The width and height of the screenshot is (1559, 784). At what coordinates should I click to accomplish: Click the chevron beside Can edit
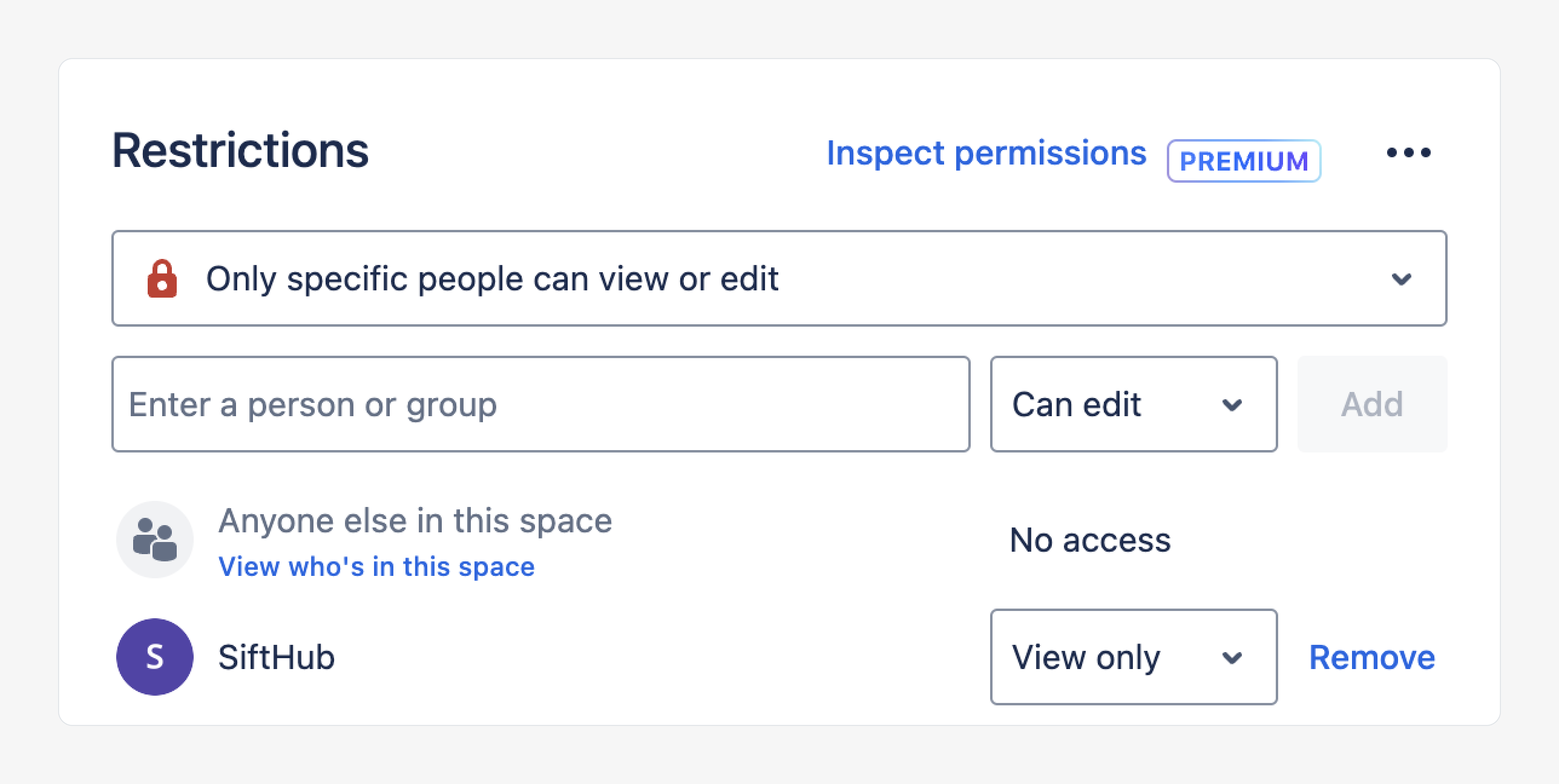pyautogui.click(x=1232, y=405)
